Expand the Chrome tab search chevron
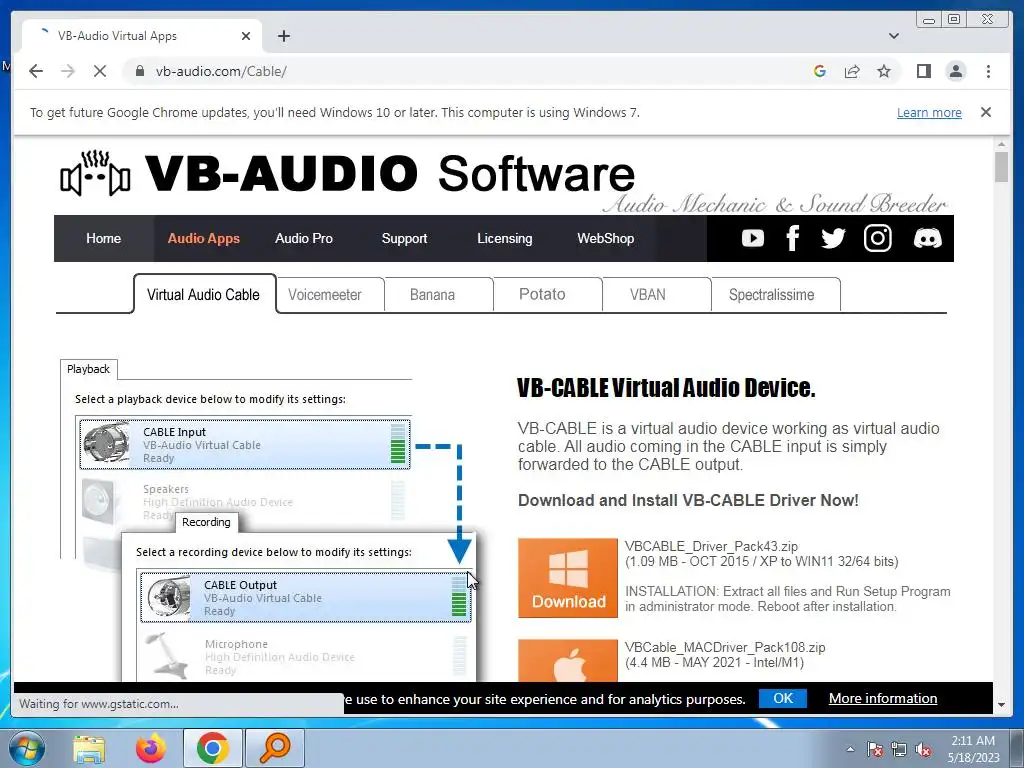This screenshot has width=1024, height=768. pos(894,36)
